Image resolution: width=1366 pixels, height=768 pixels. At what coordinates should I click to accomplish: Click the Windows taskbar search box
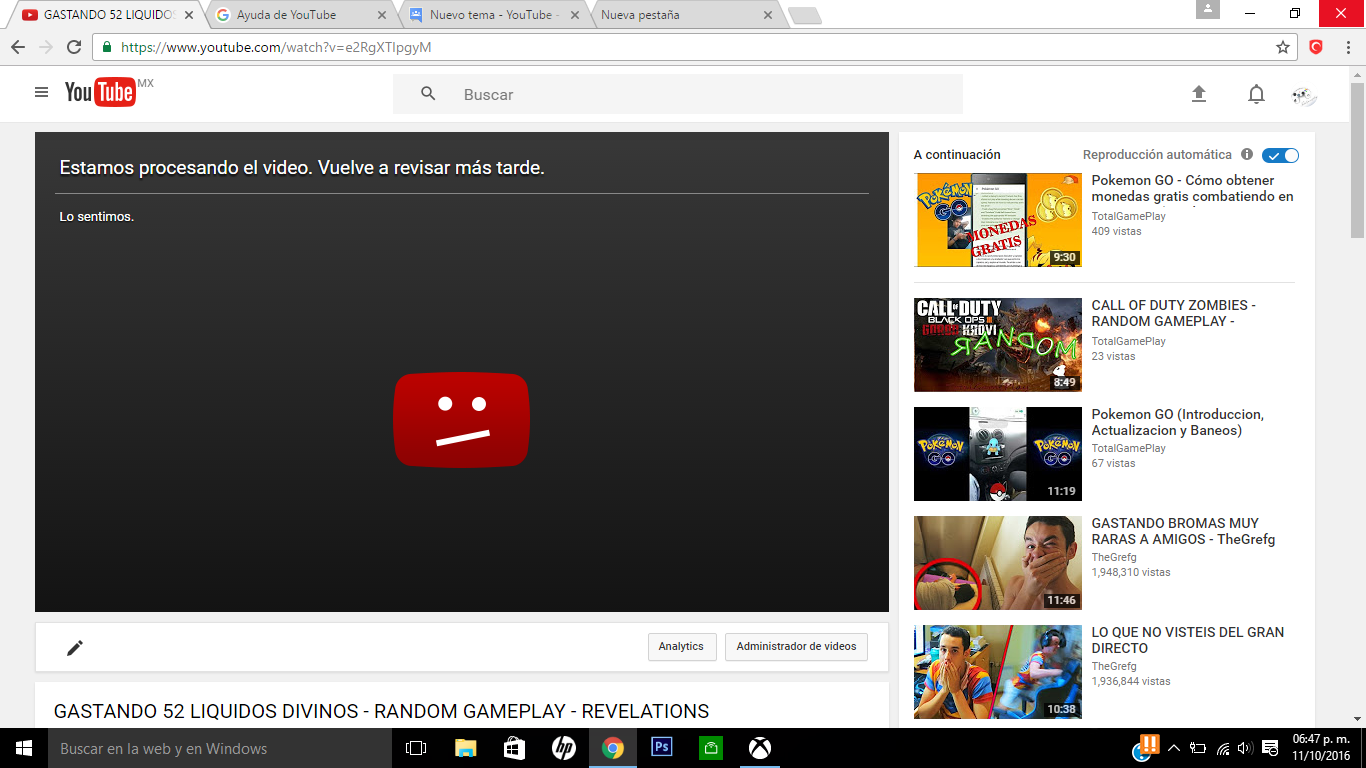click(220, 748)
